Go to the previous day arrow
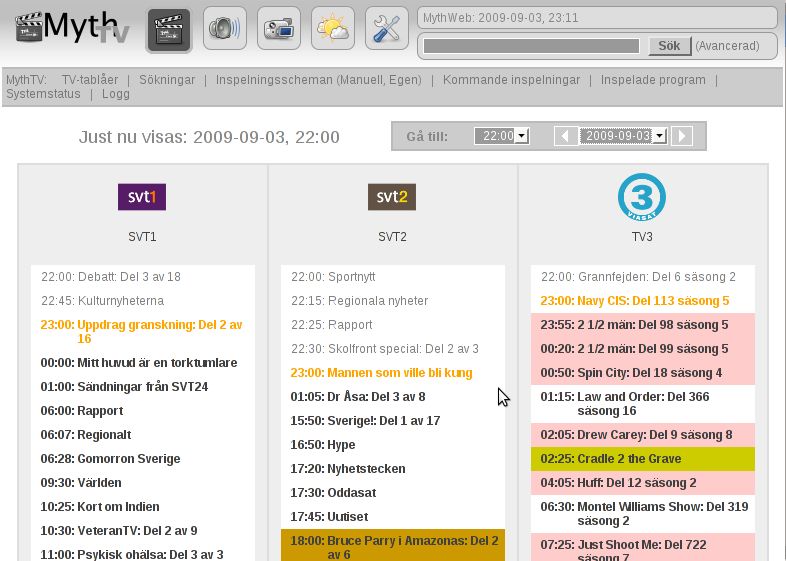The width and height of the screenshot is (786, 561). (x=566, y=136)
